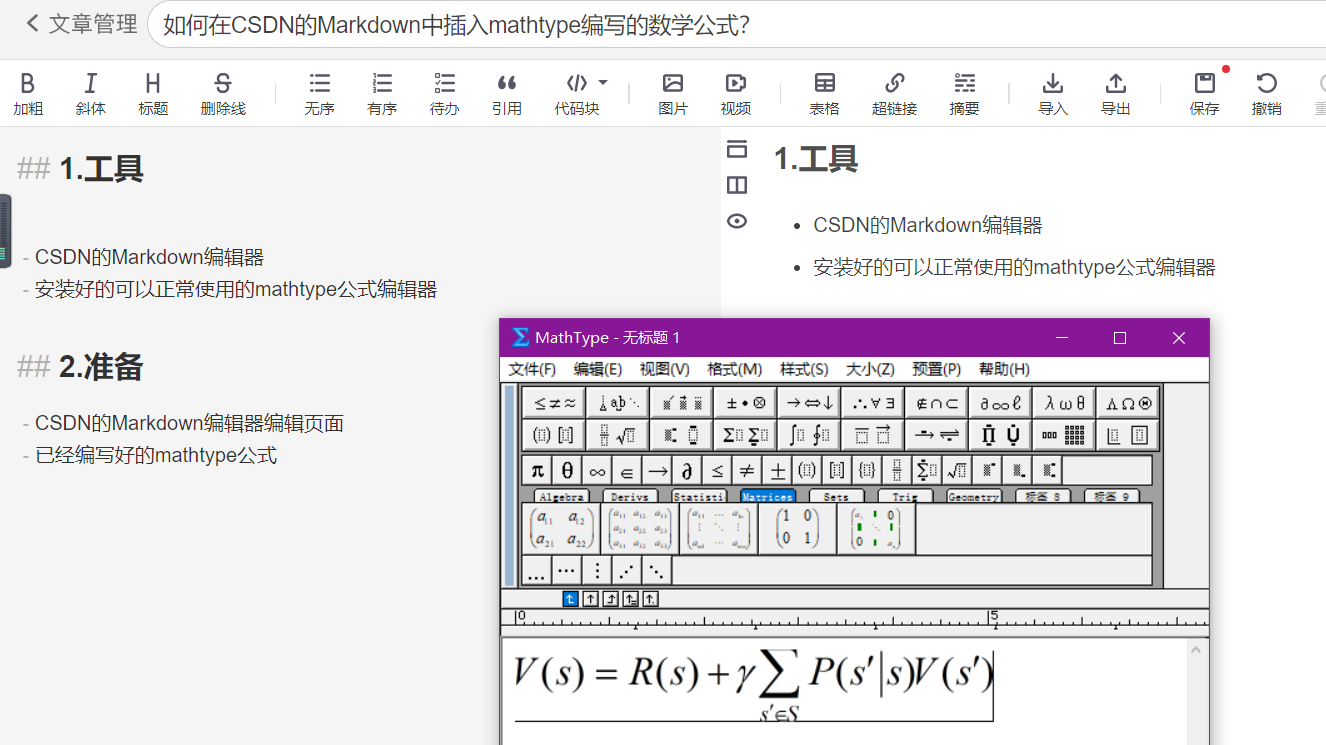Insert ≠ symbol from small bar
The image size is (1326, 745).
747,470
